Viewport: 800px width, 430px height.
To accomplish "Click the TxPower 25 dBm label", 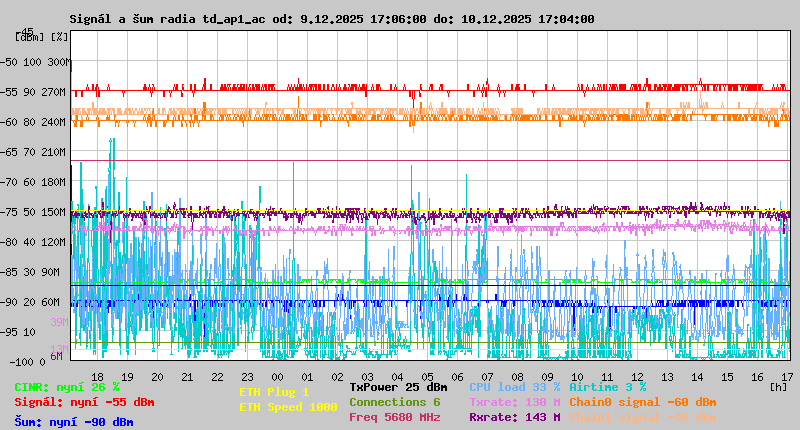I will coord(398,386).
